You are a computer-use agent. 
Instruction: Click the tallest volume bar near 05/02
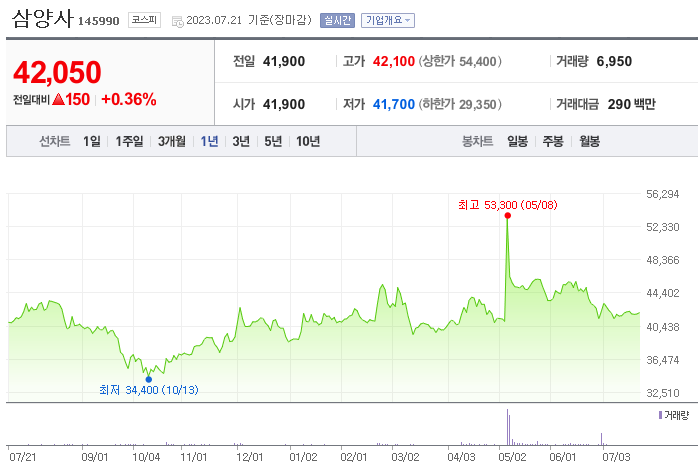point(507,427)
